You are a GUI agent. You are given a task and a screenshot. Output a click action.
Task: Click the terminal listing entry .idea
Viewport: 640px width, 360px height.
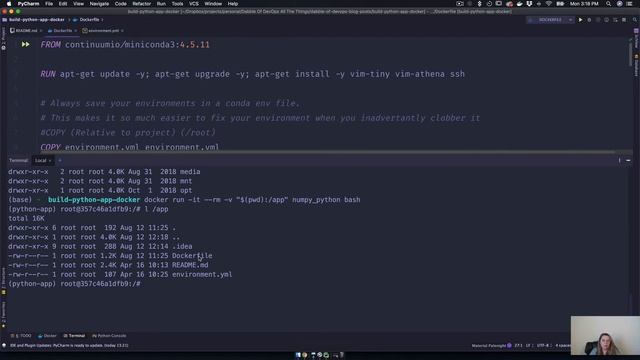coord(182,246)
